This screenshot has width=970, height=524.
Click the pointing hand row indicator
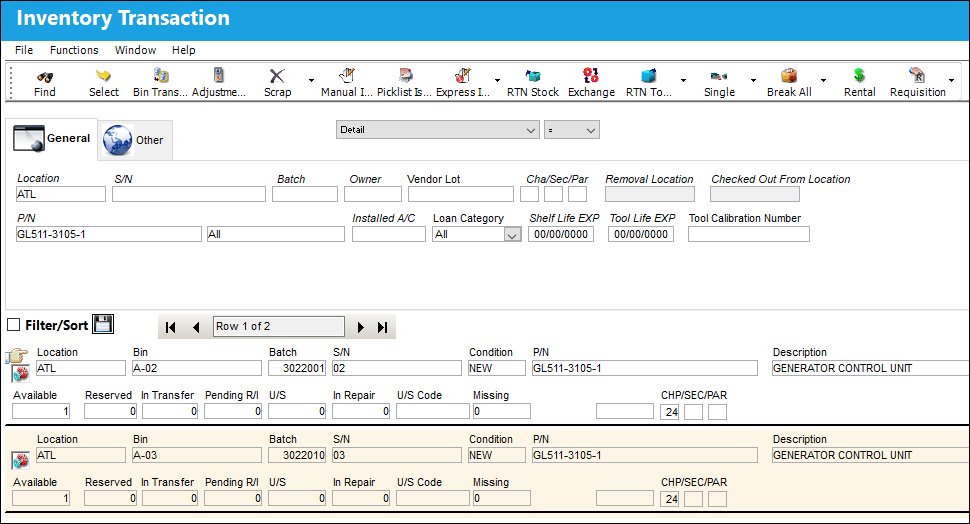pos(17,356)
